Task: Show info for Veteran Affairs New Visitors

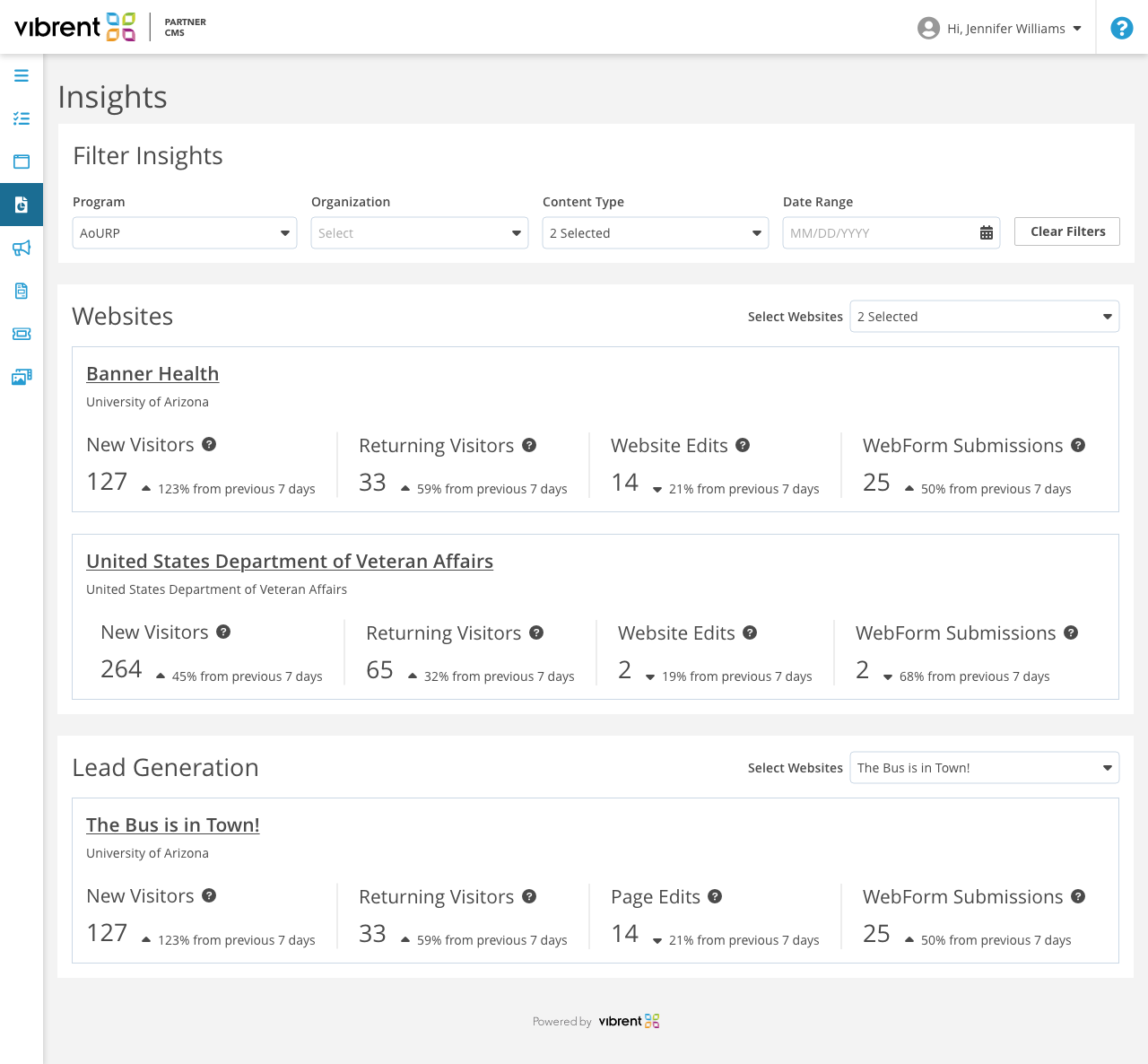Action: coord(223,632)
